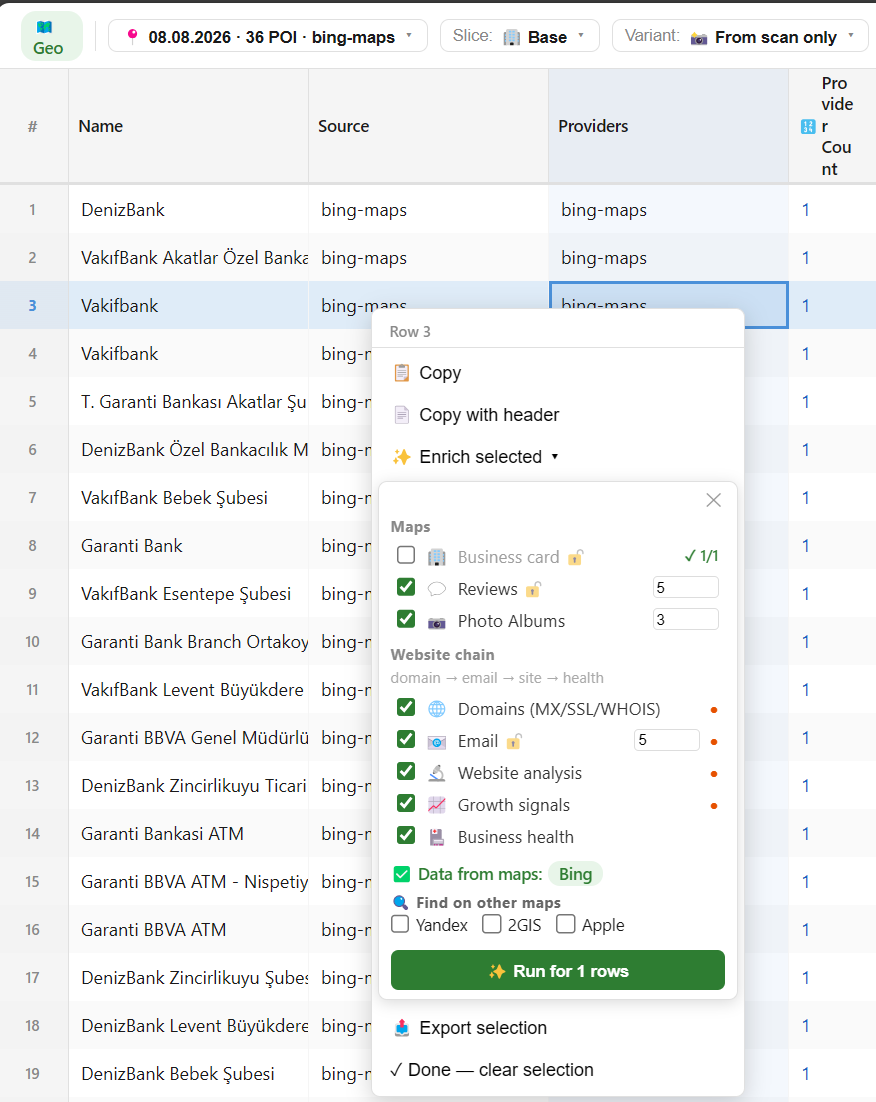Click the Enrich selected sparkle icon
The width and height of the screenshot is (876, 1102).
point(401,457)
